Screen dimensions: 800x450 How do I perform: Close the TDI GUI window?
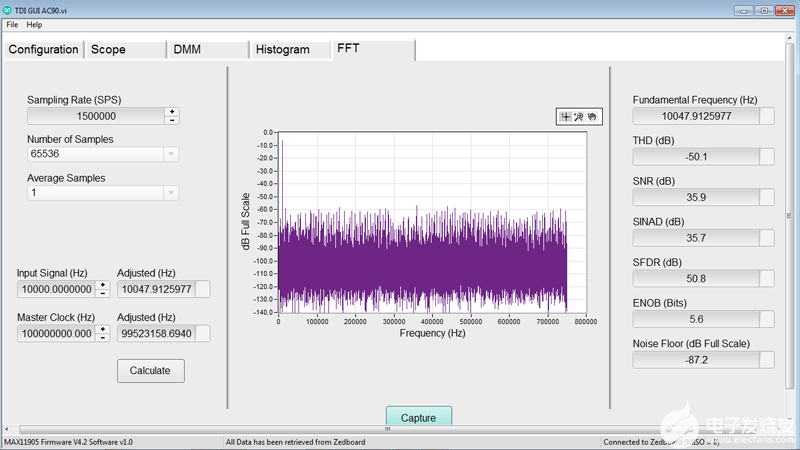point(785,10)
